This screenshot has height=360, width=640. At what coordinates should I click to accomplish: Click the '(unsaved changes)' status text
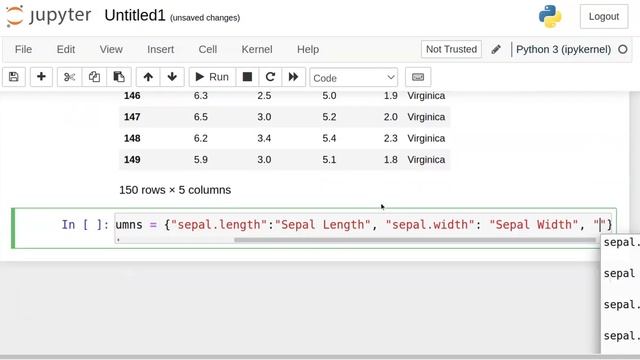coord(205,18)
